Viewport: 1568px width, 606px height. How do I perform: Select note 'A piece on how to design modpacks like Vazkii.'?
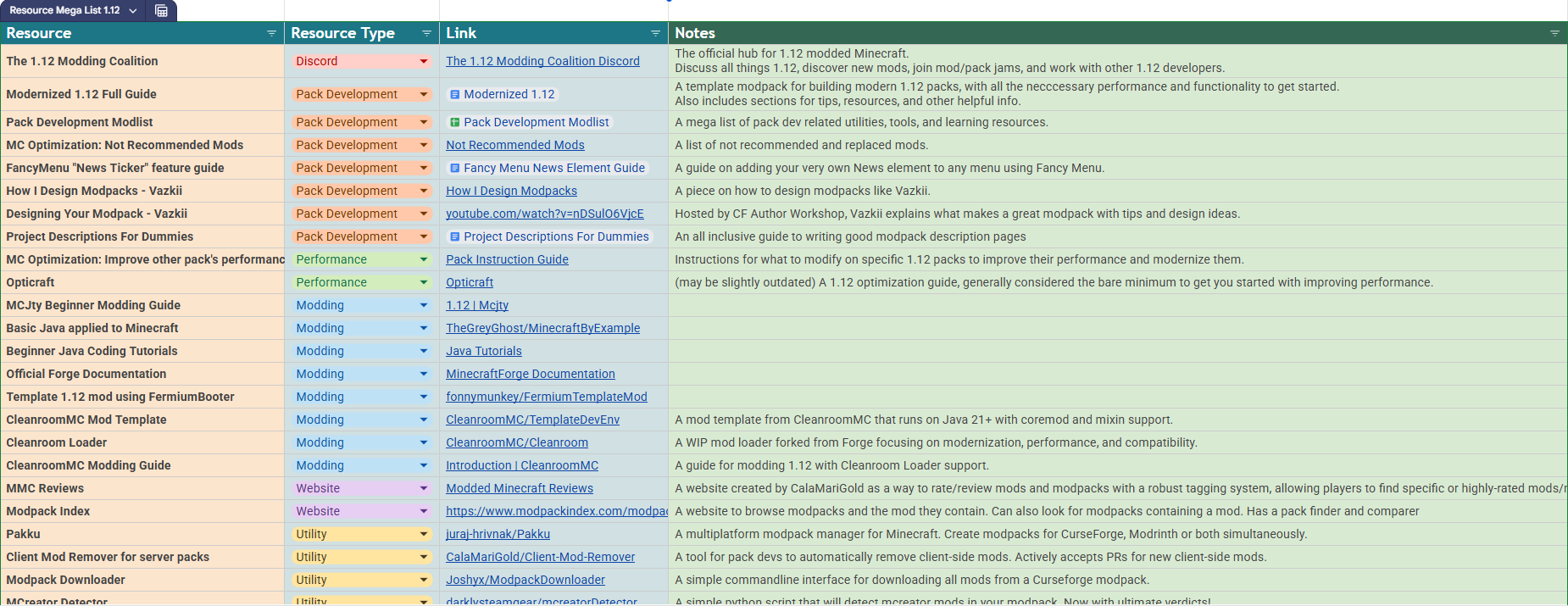[803, 191]
